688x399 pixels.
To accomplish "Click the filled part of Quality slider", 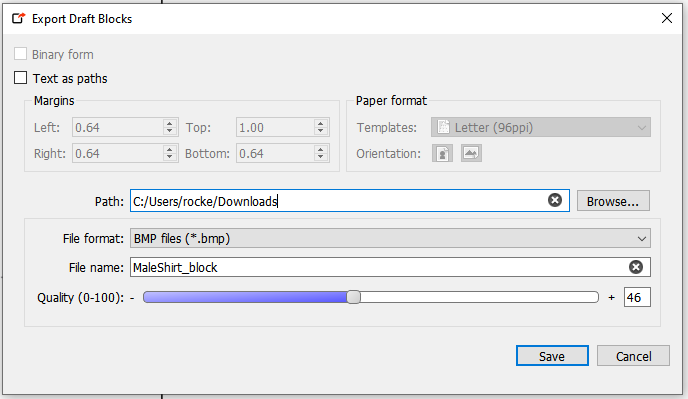I will [245, 297].
